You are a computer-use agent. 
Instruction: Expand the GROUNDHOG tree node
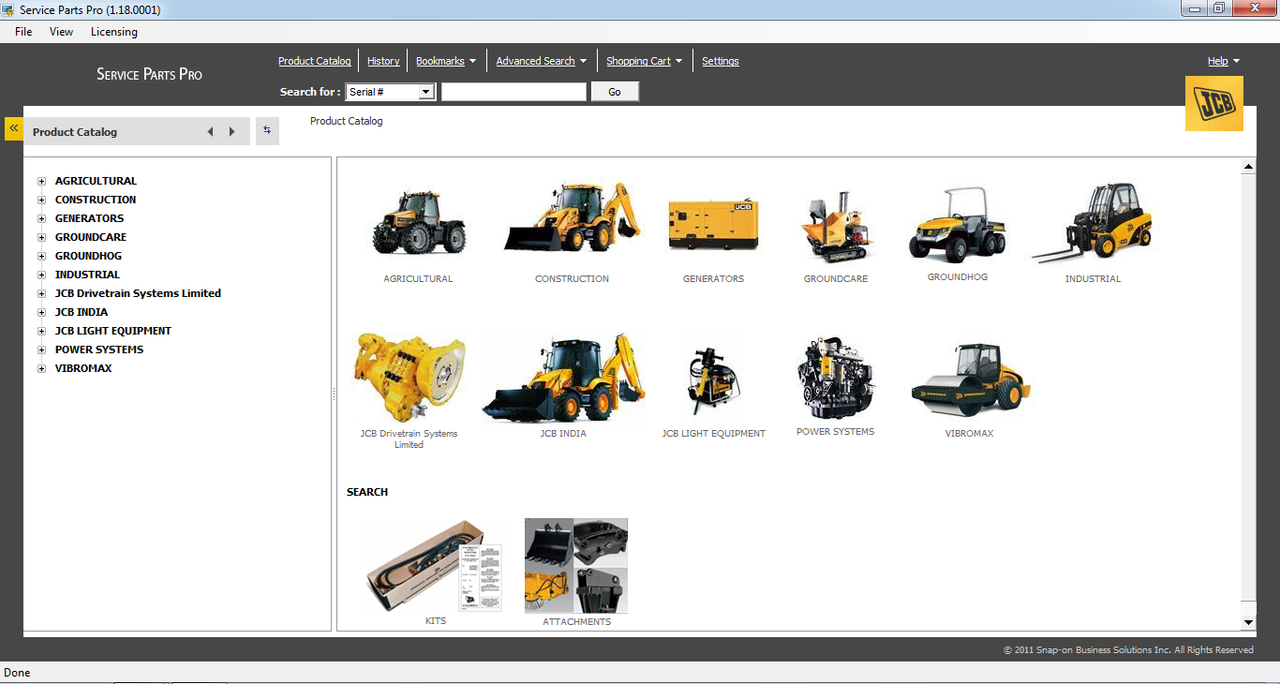coord(42,256)
